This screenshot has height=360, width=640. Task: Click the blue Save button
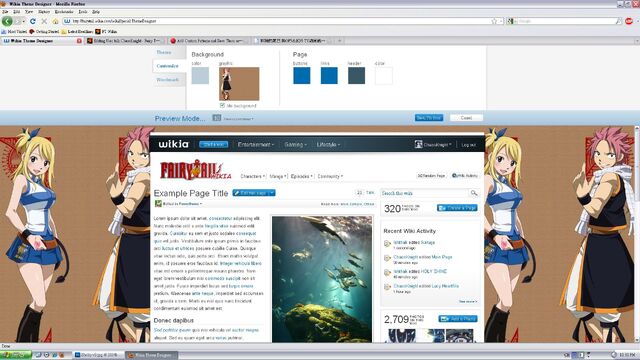click(429, 118)
